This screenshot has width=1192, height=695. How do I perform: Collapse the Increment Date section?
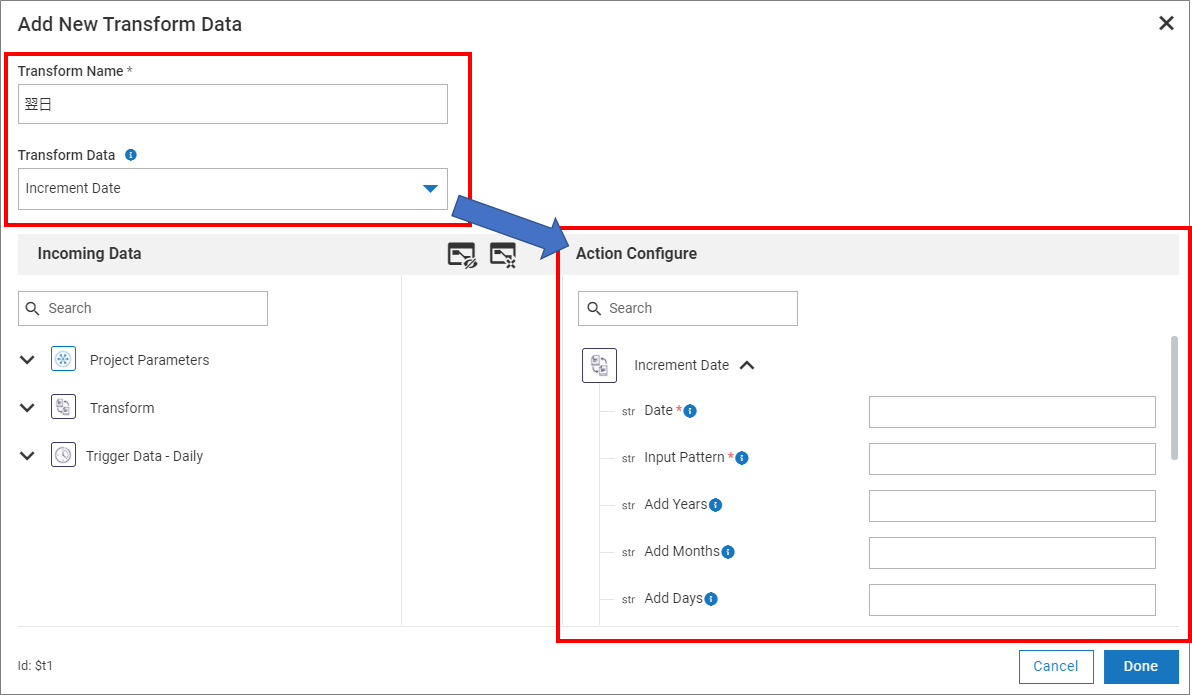747,366
